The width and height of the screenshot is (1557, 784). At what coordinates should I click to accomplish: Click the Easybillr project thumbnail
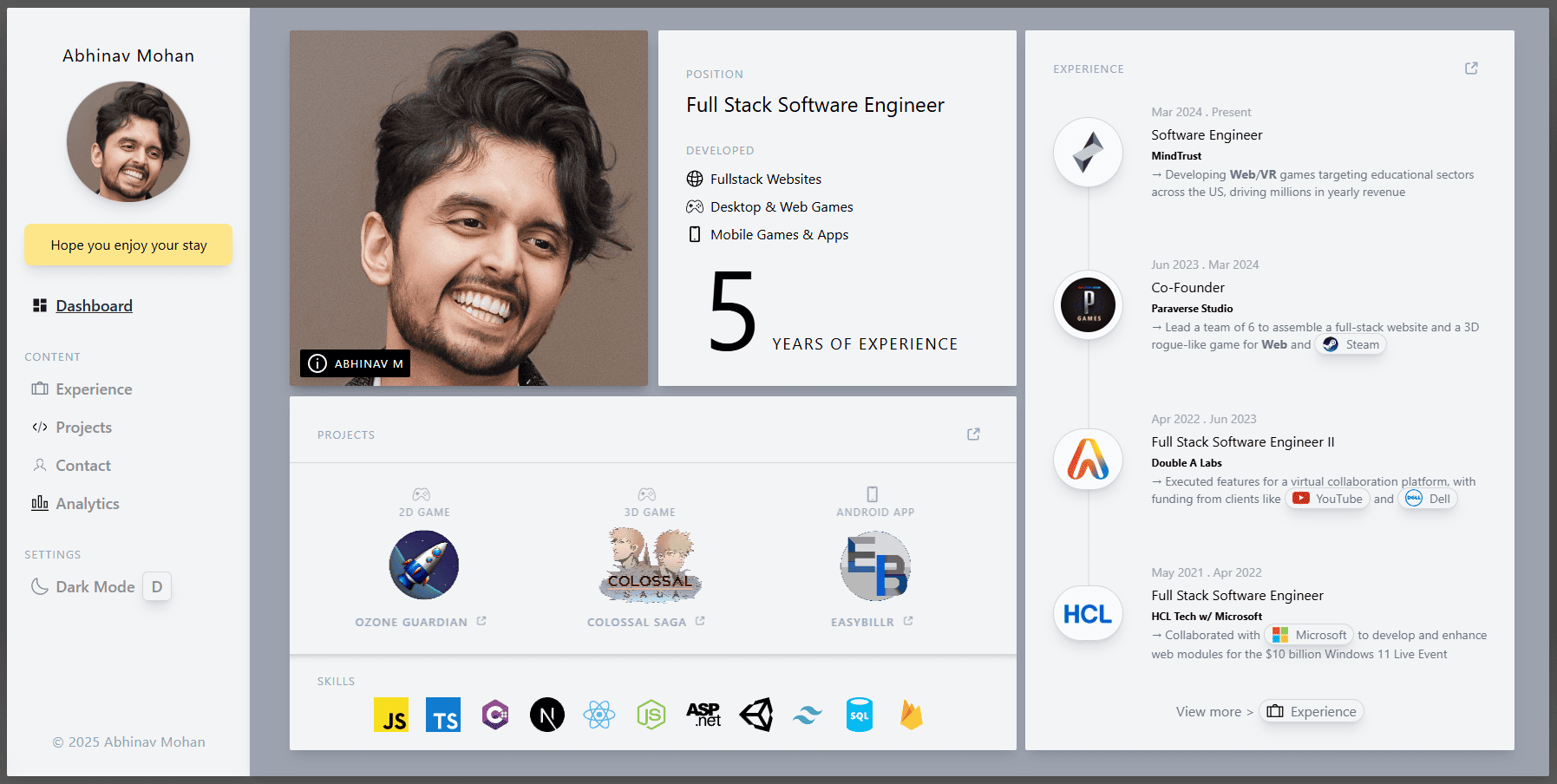pos(874,565)
